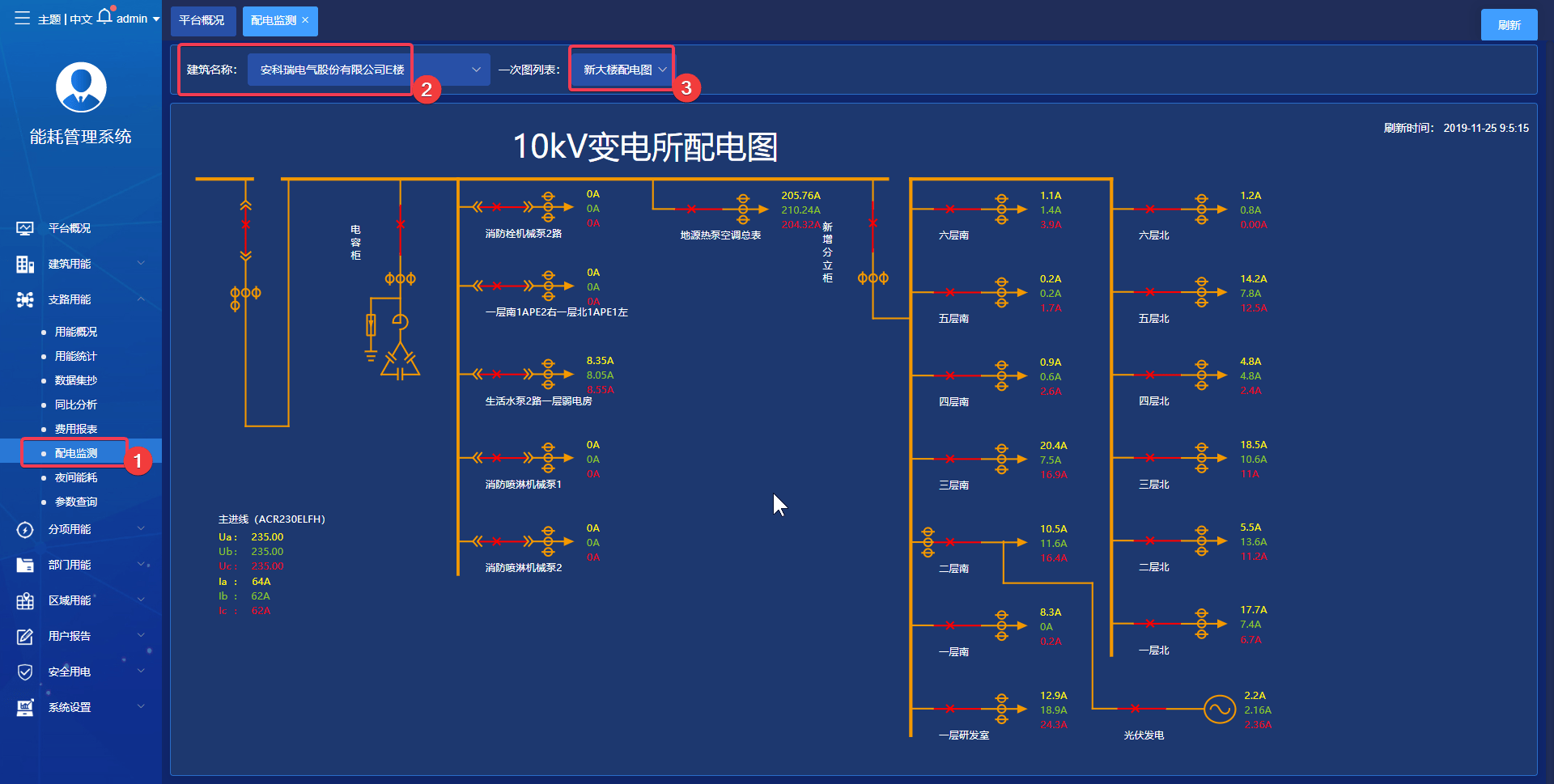Expand the 部门用能 menu
1554x784 pixels.
(x=142, y=564)
